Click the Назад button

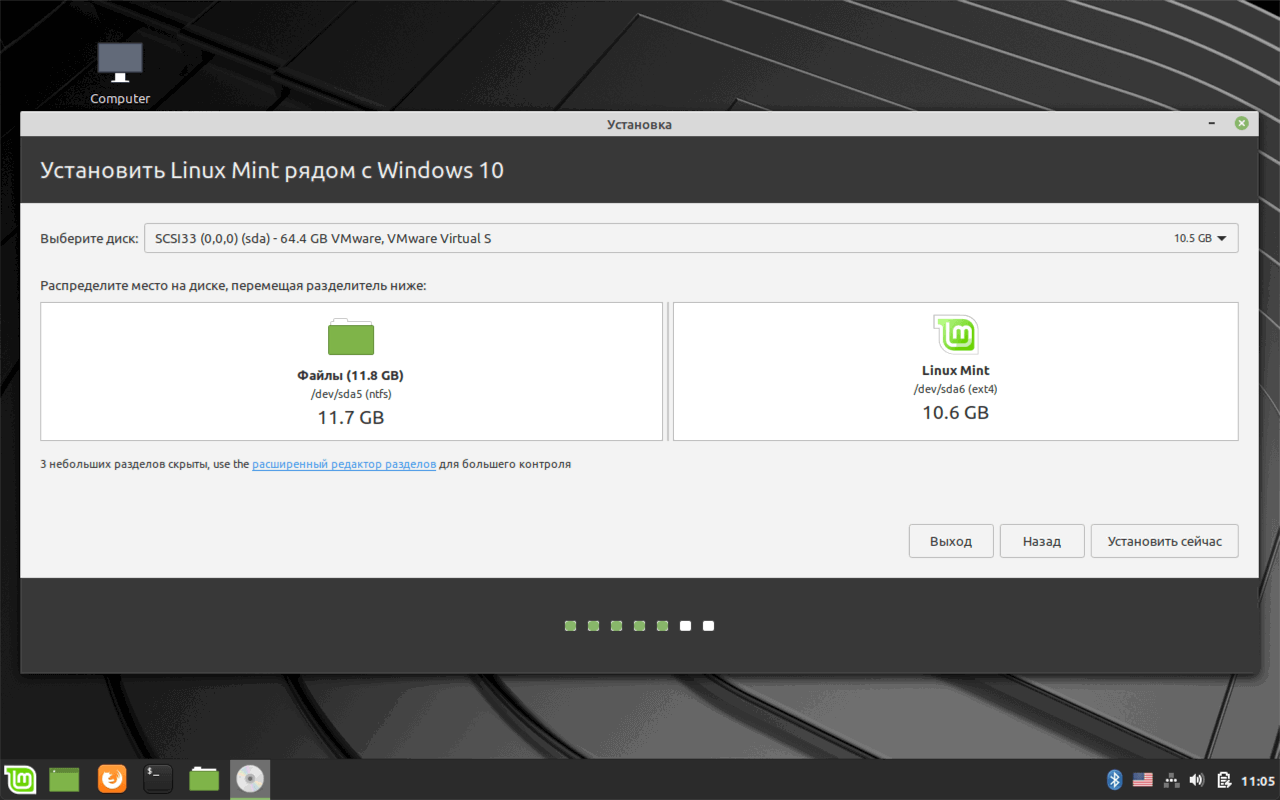(x=1042, y=541)
